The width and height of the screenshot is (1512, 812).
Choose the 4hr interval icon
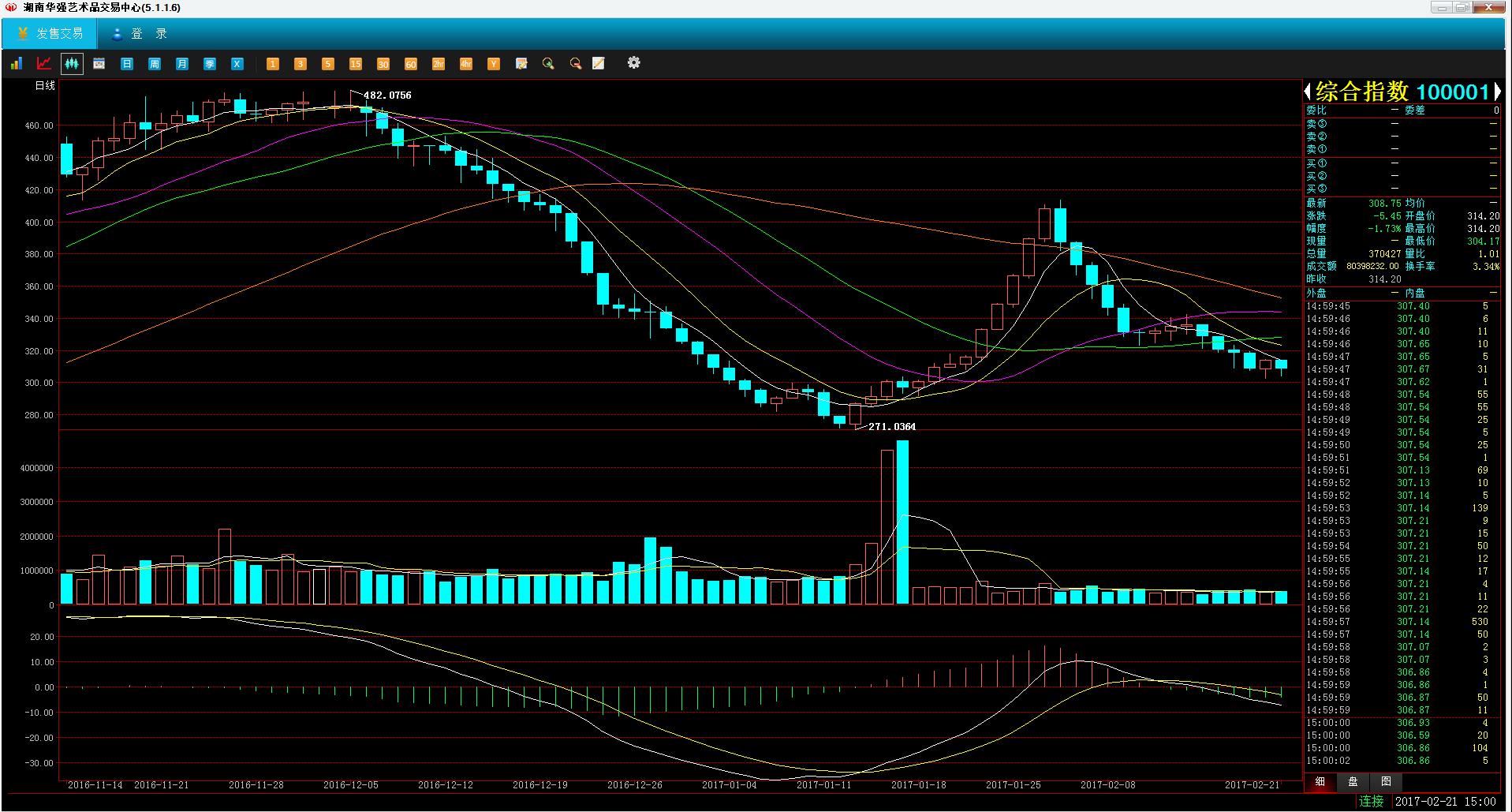click(x=466, y=64)
